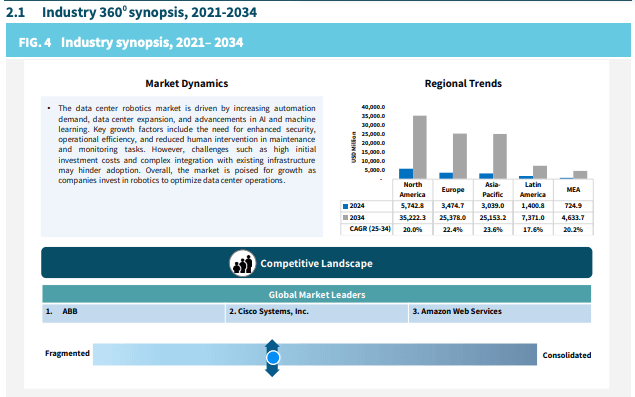The height and width of the screenshot is (397, 635).
Task: Click the Asia-Pacific 2024 value 3,039.0
Action: tap(493, 206)
